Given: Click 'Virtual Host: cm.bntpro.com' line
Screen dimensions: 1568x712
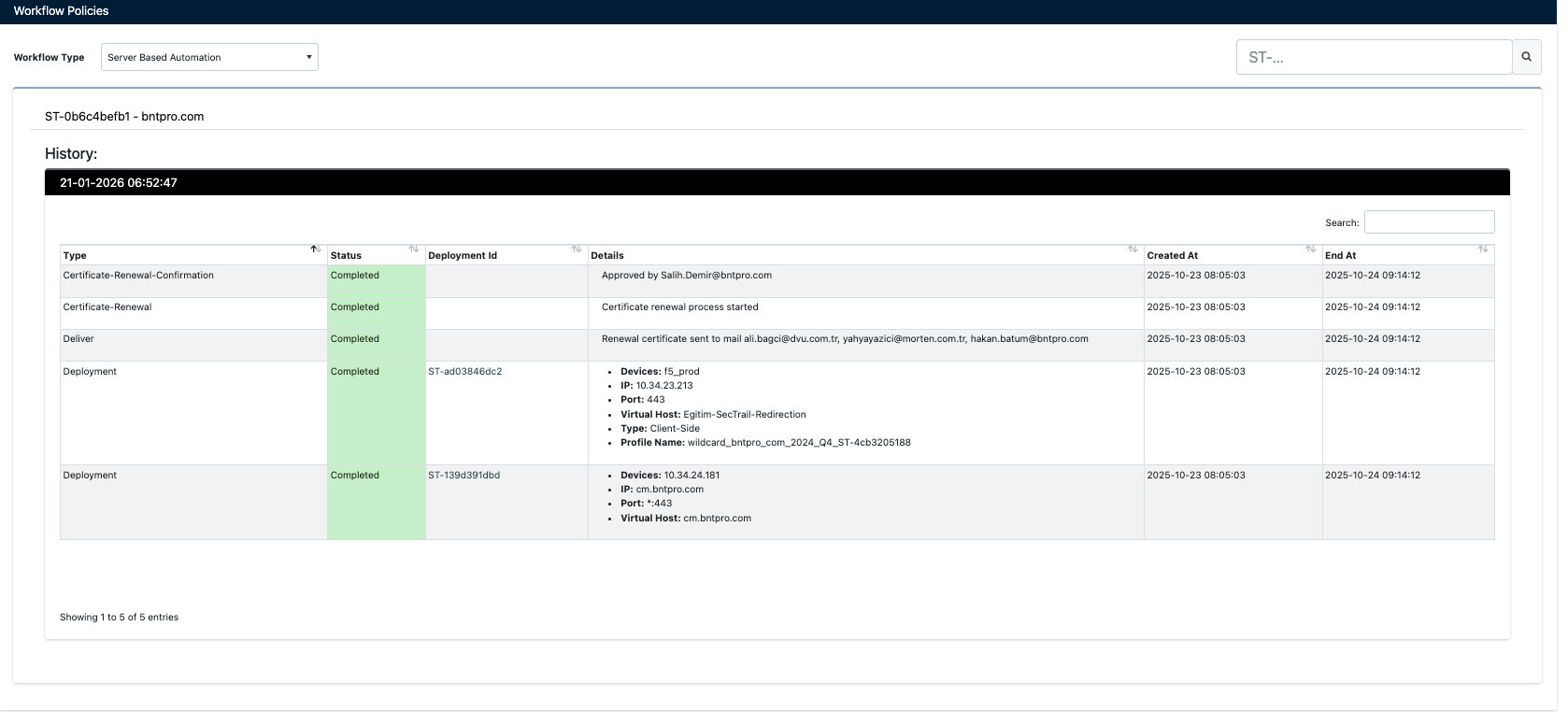Looking at the screenshot, I should 686,518.
